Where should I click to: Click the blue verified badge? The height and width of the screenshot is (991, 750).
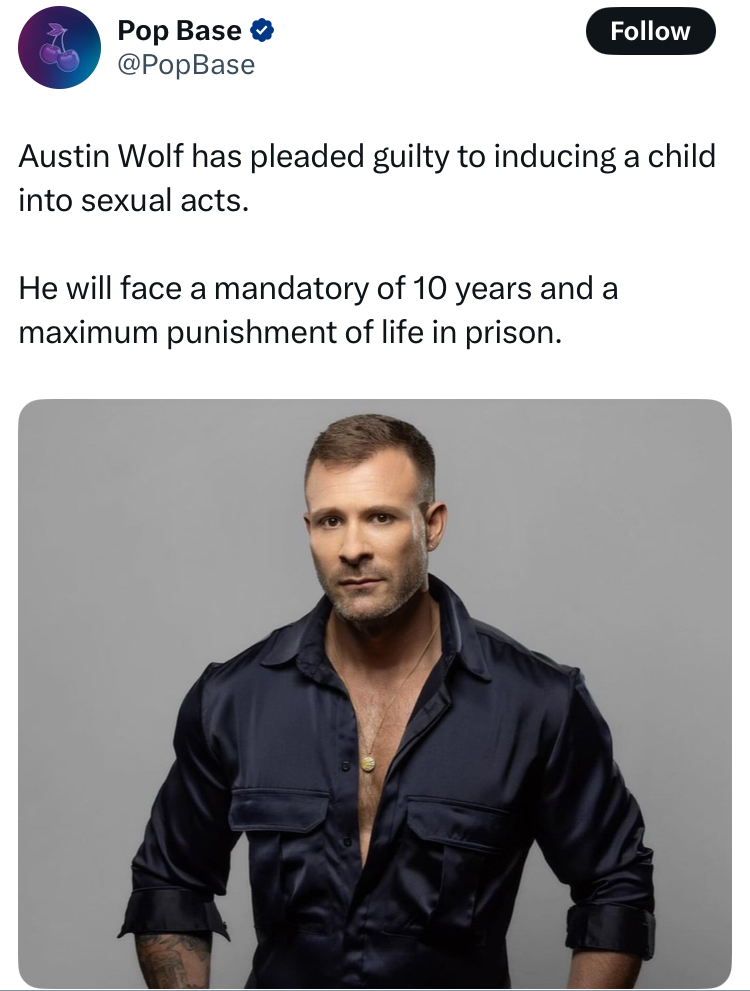pyautogui.click(x=262, y=30)
